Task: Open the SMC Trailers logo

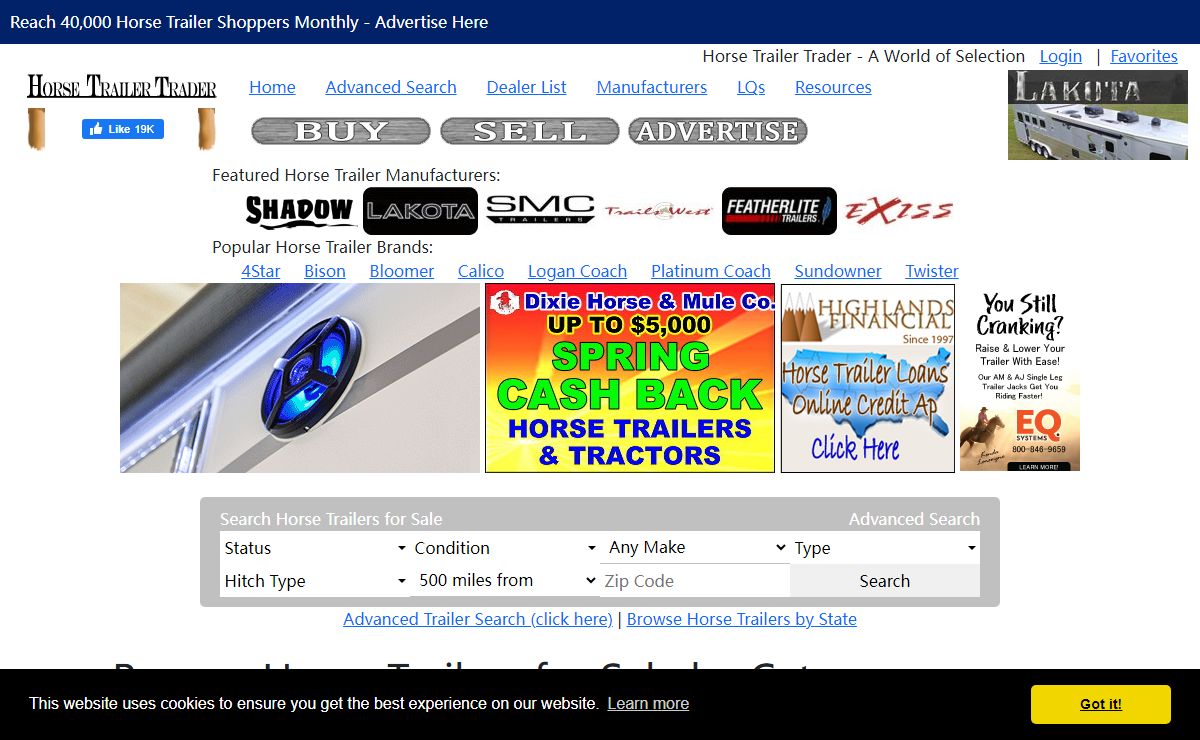Action: (540, 210)
